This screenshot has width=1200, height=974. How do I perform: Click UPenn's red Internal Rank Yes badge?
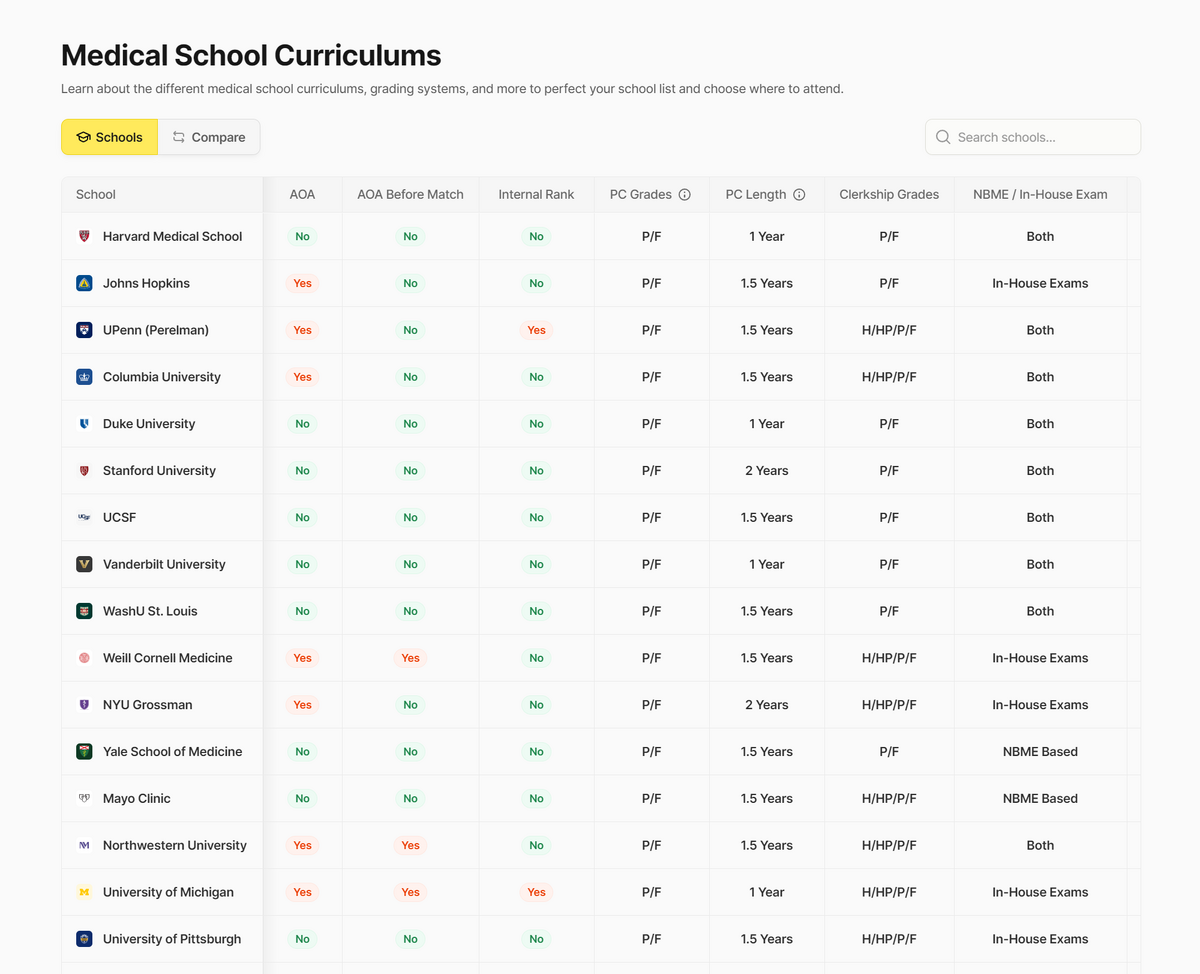click(x=536, y=330)
